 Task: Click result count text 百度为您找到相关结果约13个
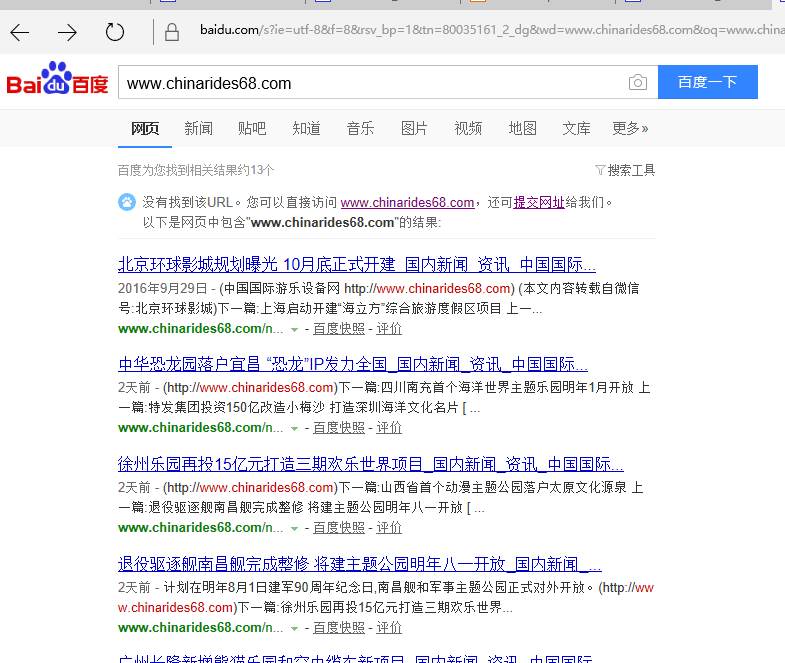click(196, 170)
